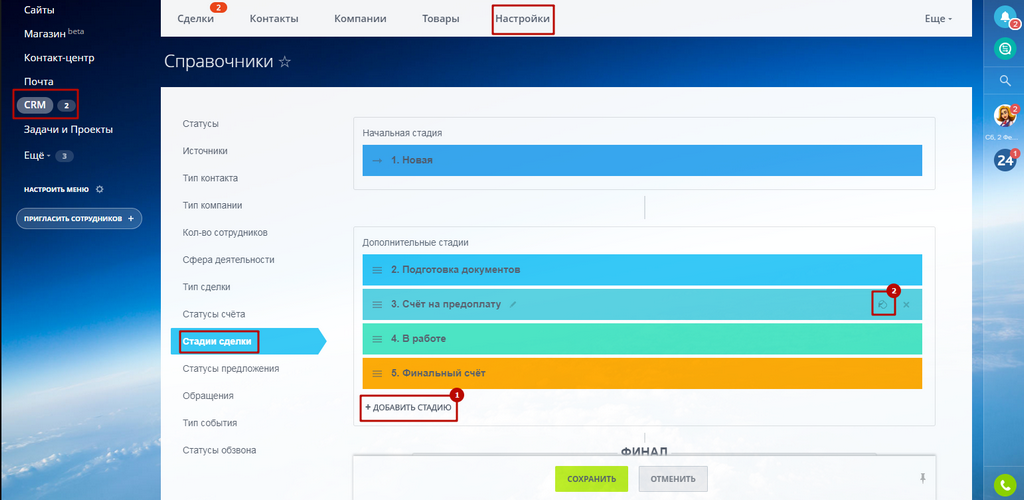Select Тип события directory
Viewport: 1024px width, 500px height.
coord(210,422)
